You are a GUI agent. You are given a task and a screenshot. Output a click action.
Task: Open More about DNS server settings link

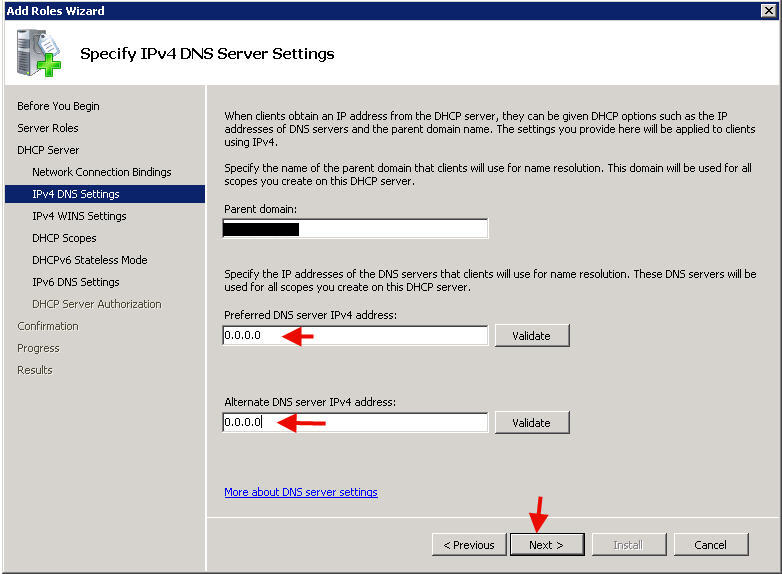point(301,492)
